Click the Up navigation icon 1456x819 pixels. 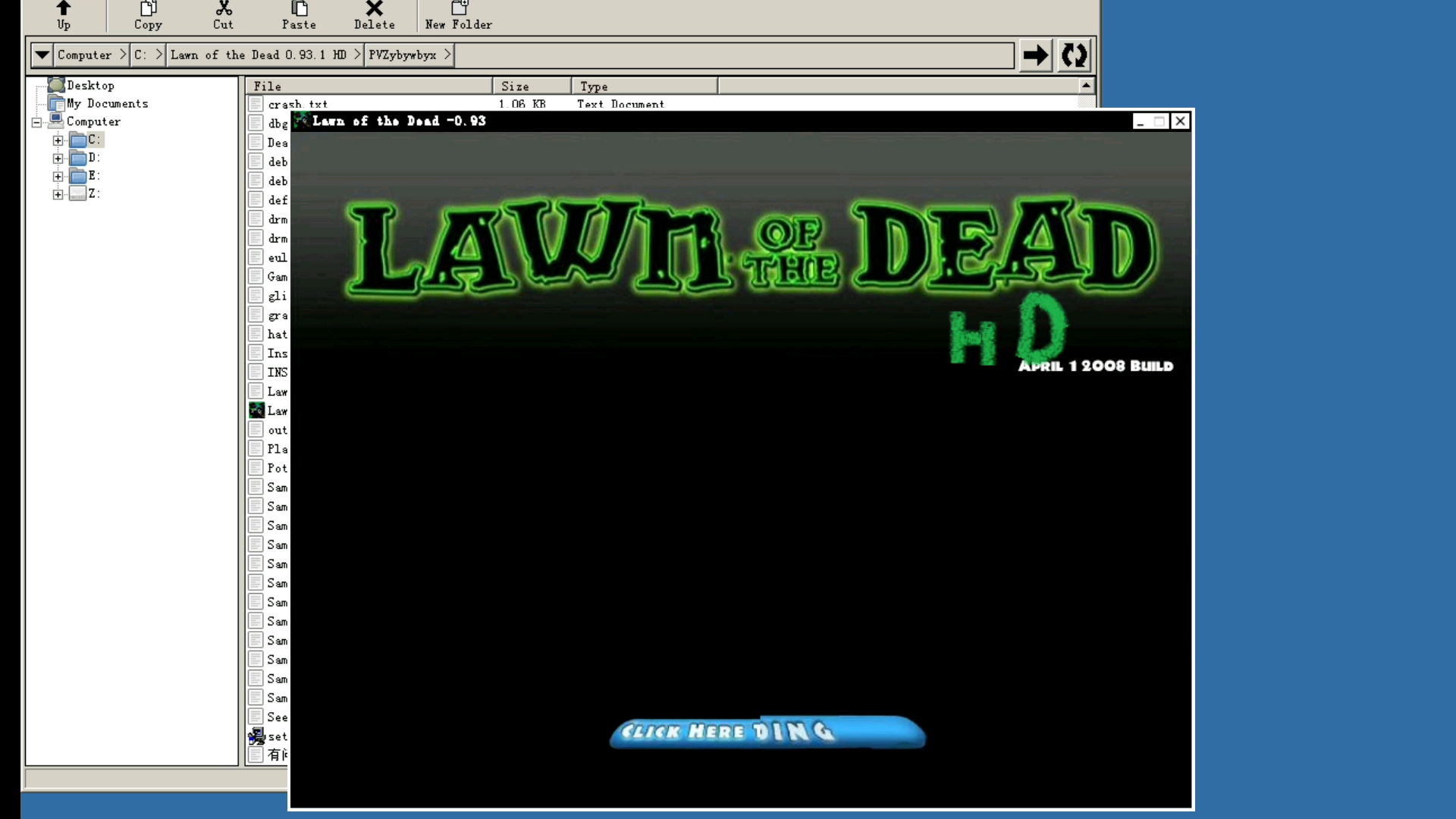[63, 15]
